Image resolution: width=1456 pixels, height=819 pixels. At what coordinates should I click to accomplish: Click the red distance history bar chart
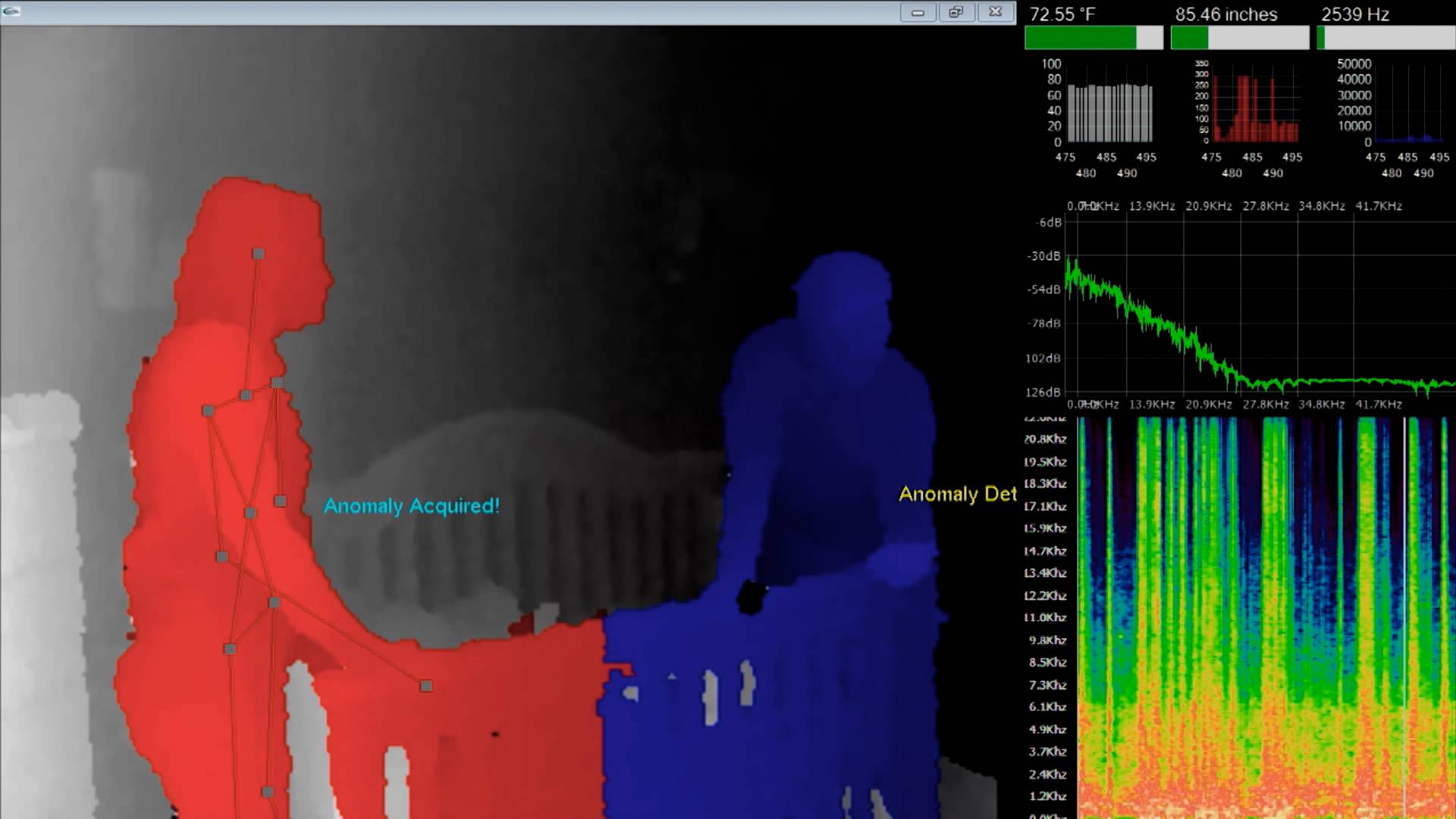(1256, 108)
